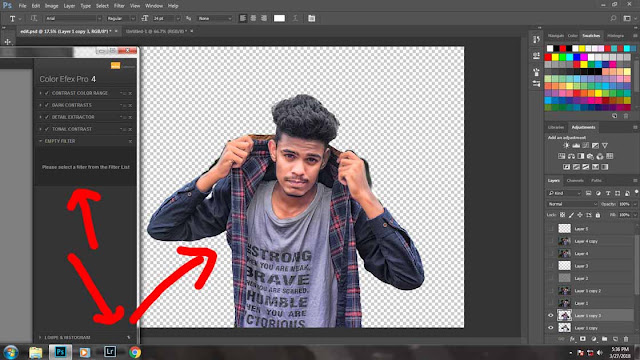Expand the Contrast Color Range filter
The width and height of the screenshot is (640, 360).
(40, 93)
